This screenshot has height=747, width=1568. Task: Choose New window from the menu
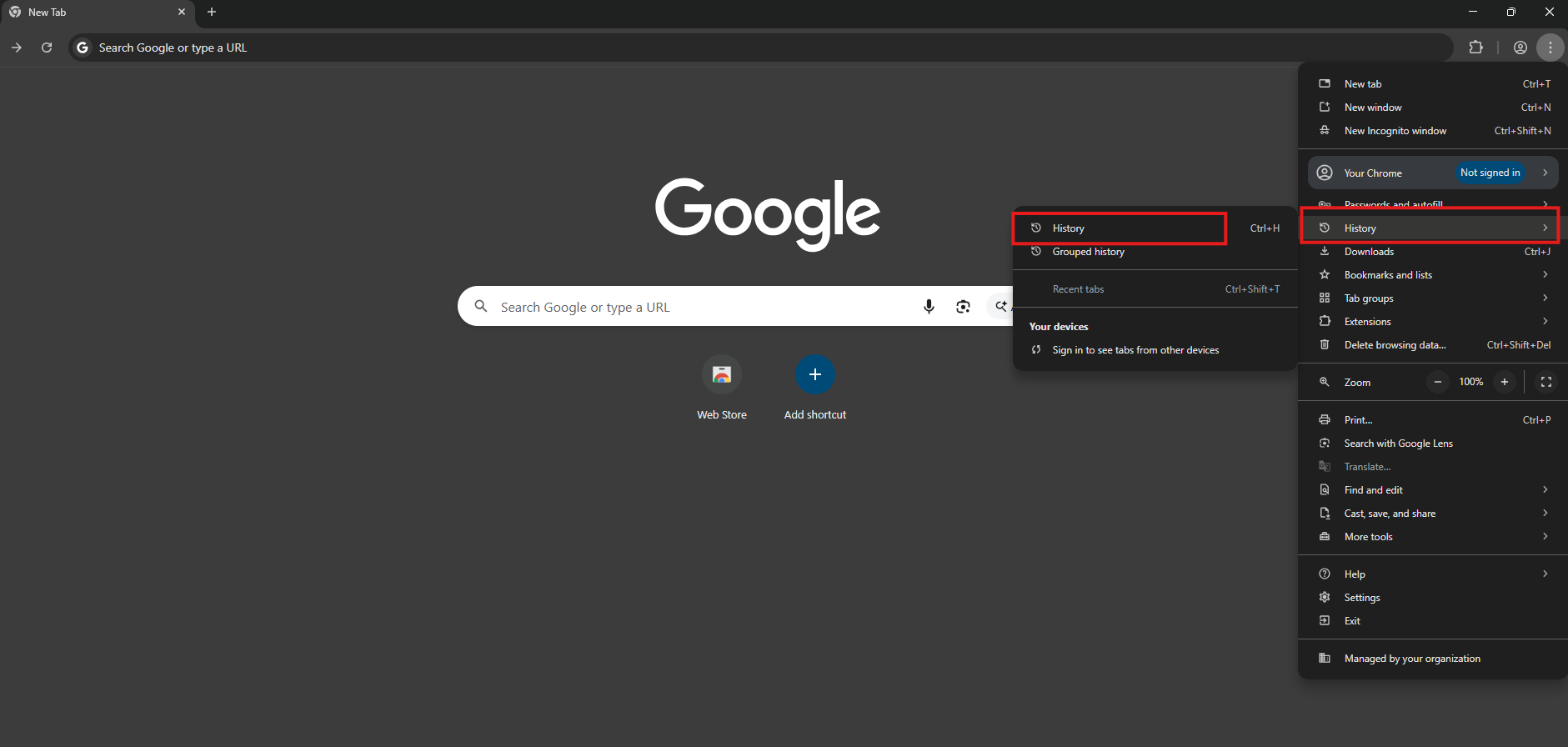(1433, 107)
